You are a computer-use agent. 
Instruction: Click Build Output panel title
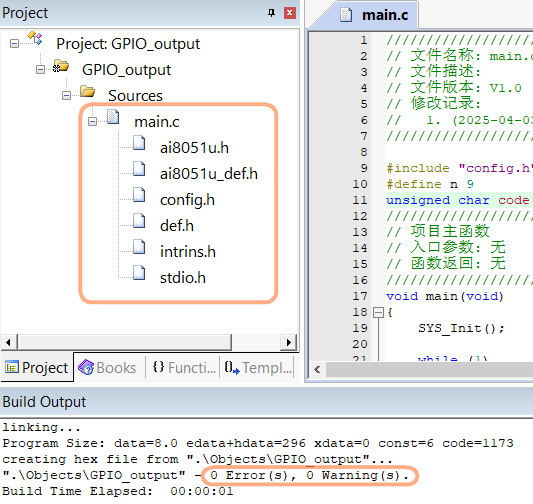44,402
